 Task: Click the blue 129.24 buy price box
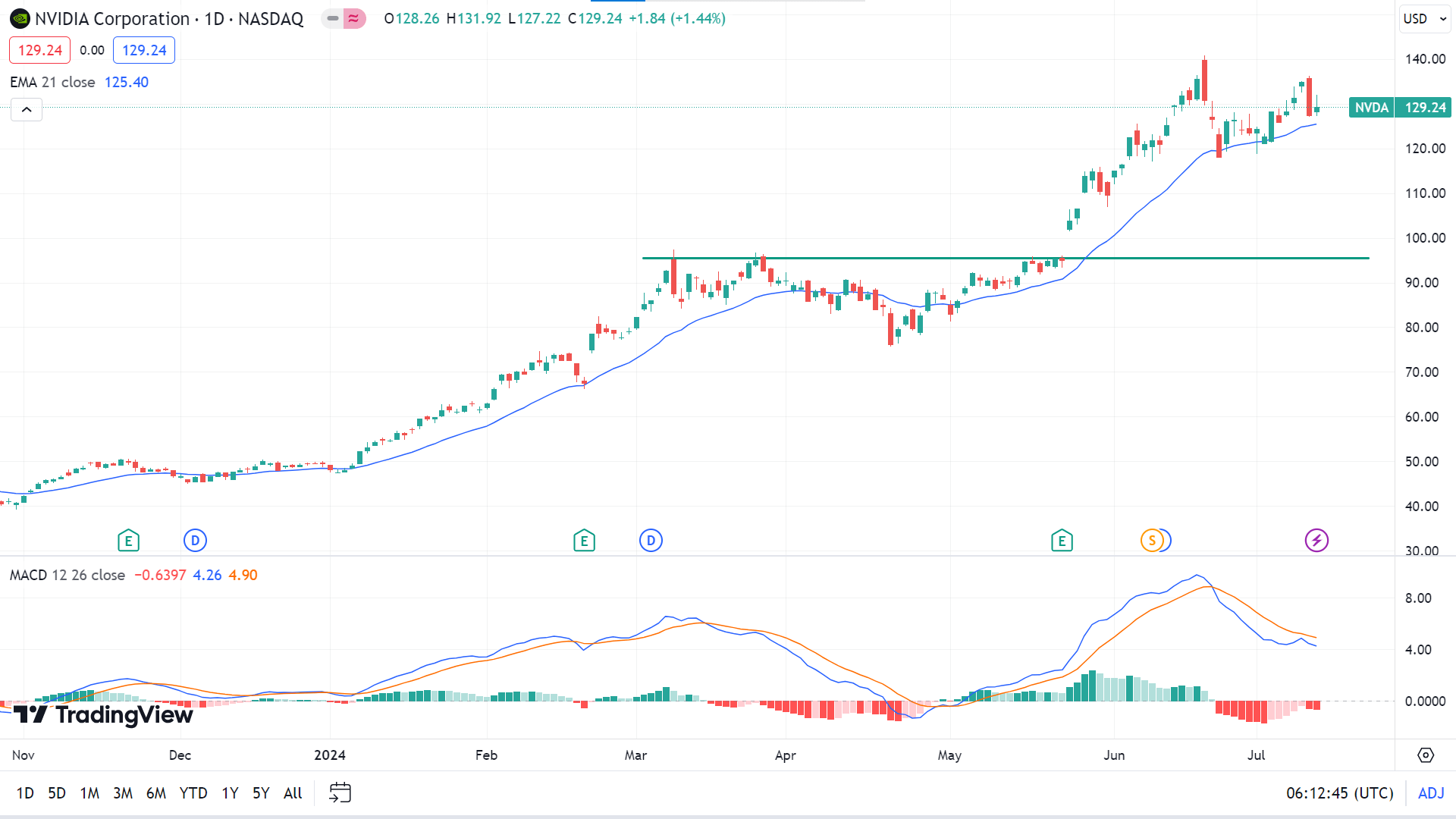144,50
